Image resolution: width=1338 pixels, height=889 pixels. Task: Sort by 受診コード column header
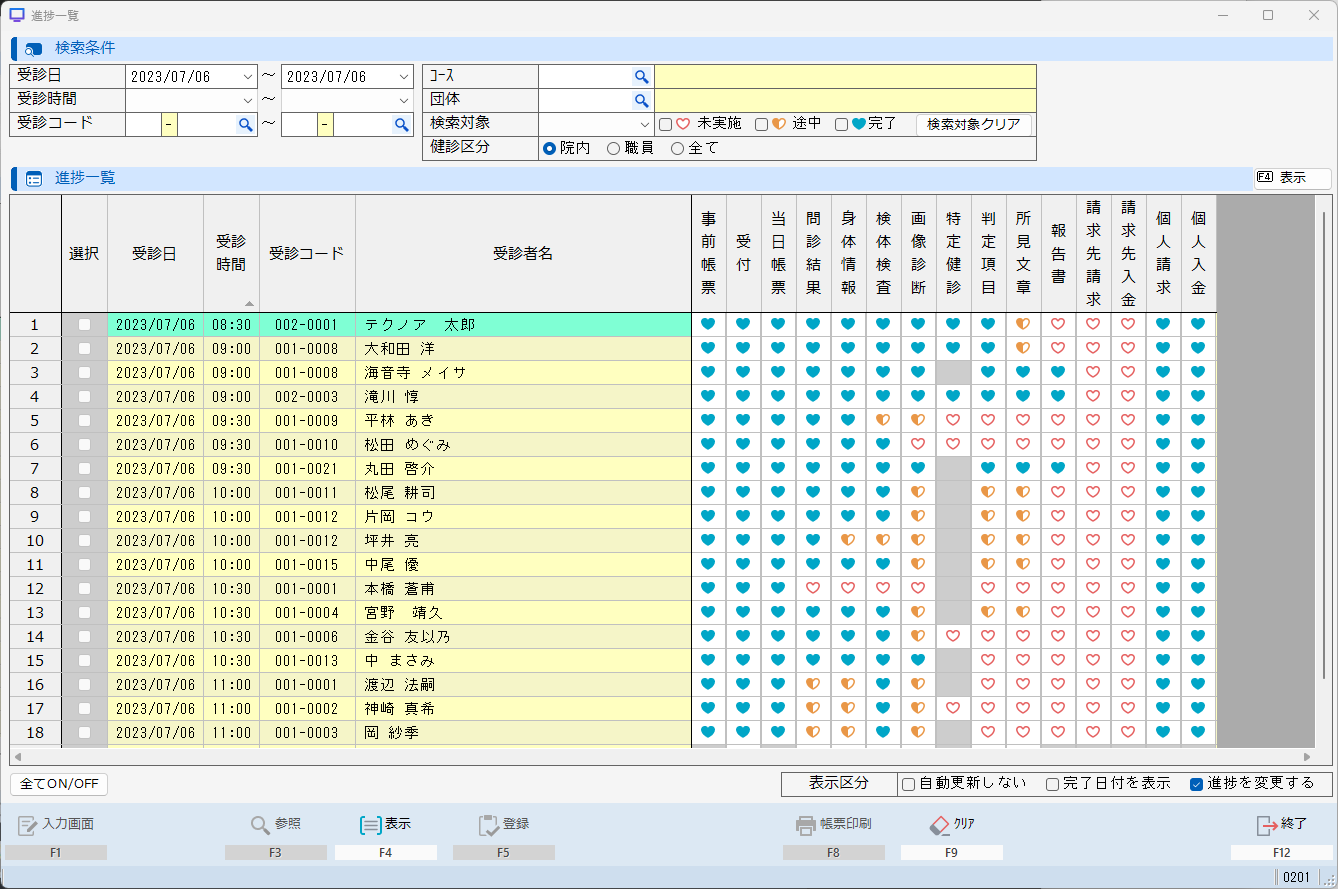(x=307, y=253)
